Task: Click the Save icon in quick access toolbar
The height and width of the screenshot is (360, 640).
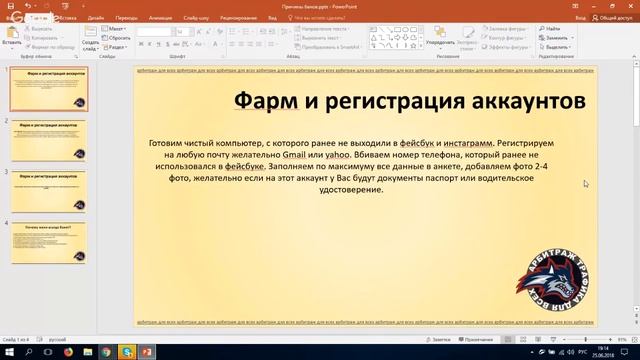Action: (11, 6)
